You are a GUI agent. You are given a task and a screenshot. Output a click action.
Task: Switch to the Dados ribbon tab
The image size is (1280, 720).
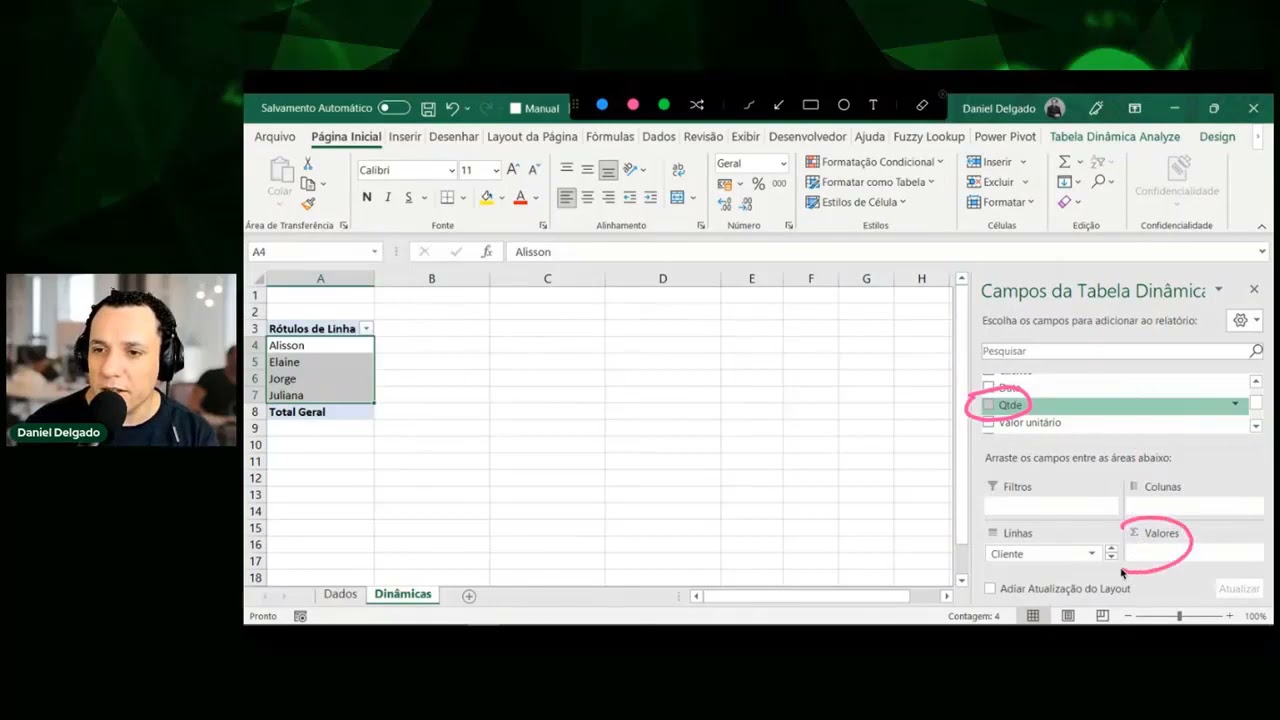point(659,137)
